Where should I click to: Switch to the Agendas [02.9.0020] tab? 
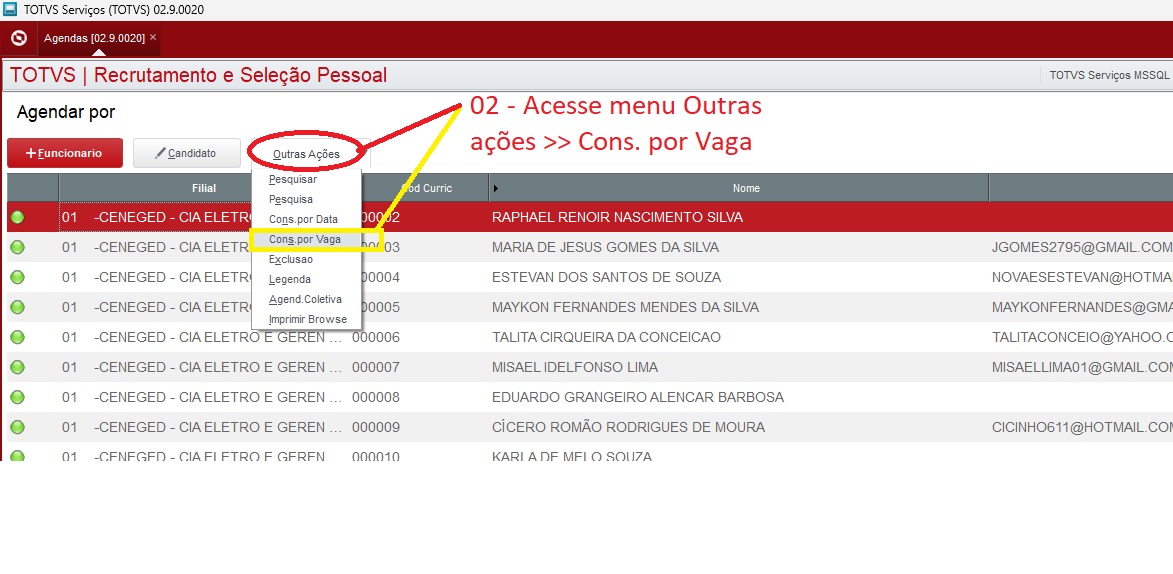point(94,38)
